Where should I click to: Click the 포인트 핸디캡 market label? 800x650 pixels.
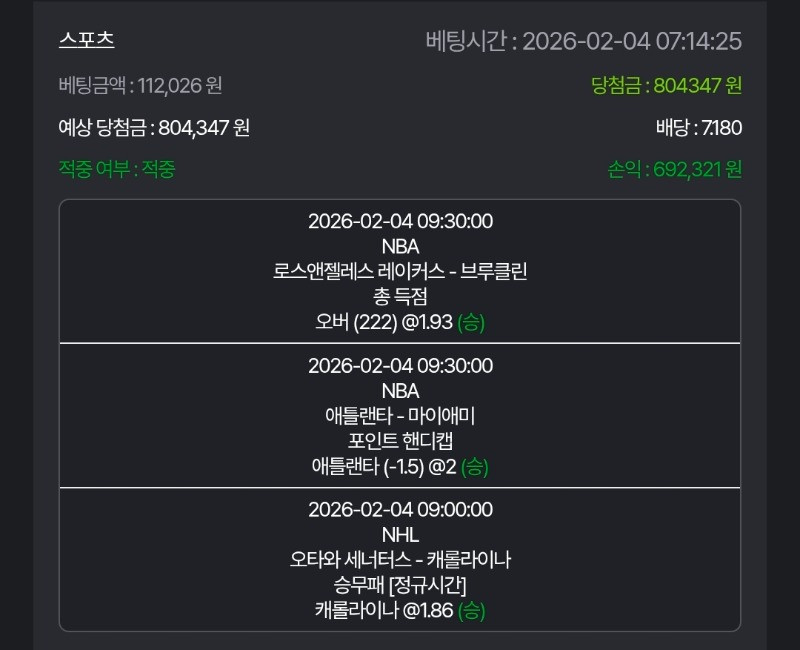coord(400,441)
